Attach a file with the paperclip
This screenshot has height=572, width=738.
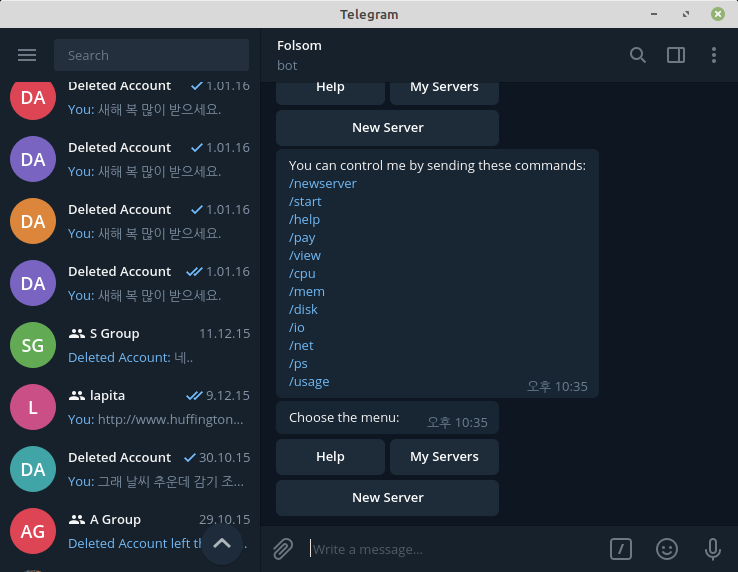click(283, 549)
